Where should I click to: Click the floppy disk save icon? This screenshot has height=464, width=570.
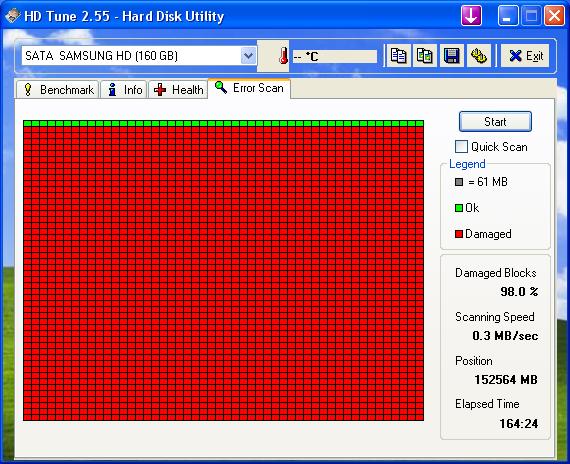[x=451, y=56]
